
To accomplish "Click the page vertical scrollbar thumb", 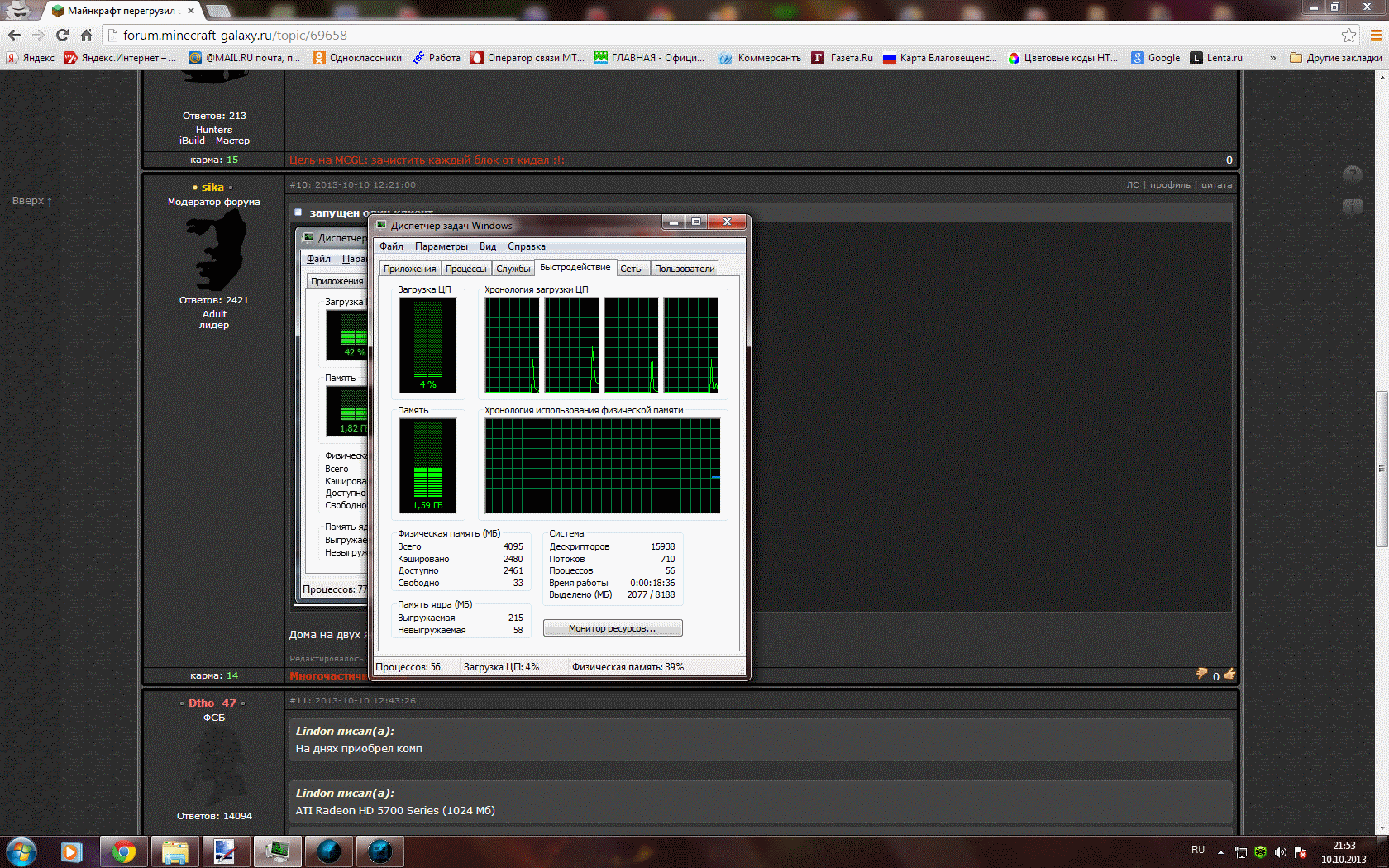I will 1382,468.
